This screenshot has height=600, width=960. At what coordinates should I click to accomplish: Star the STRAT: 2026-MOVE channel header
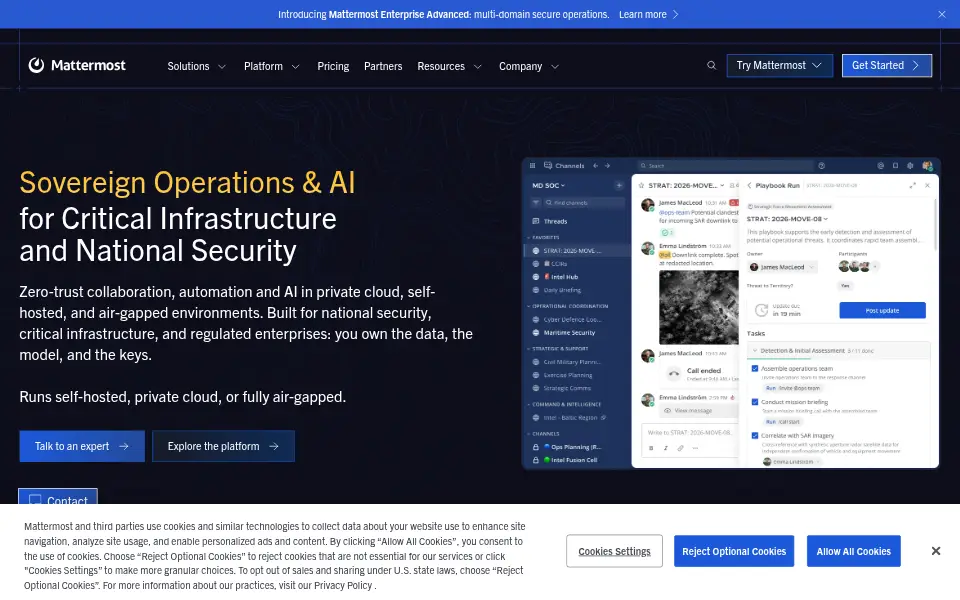coord(641,185)
